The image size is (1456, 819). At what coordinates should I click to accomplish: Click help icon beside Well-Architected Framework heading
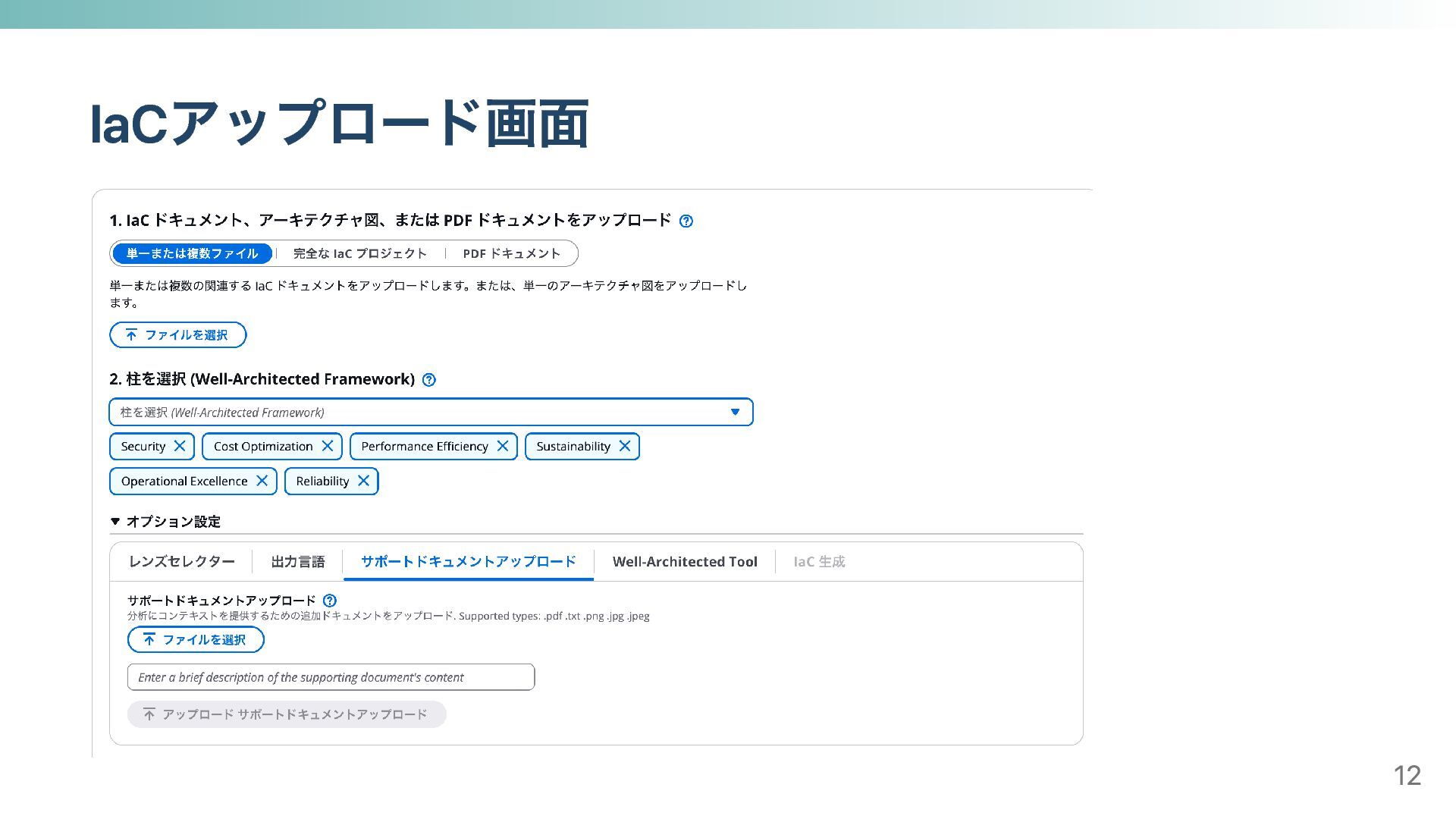click(x=428, y=380)
